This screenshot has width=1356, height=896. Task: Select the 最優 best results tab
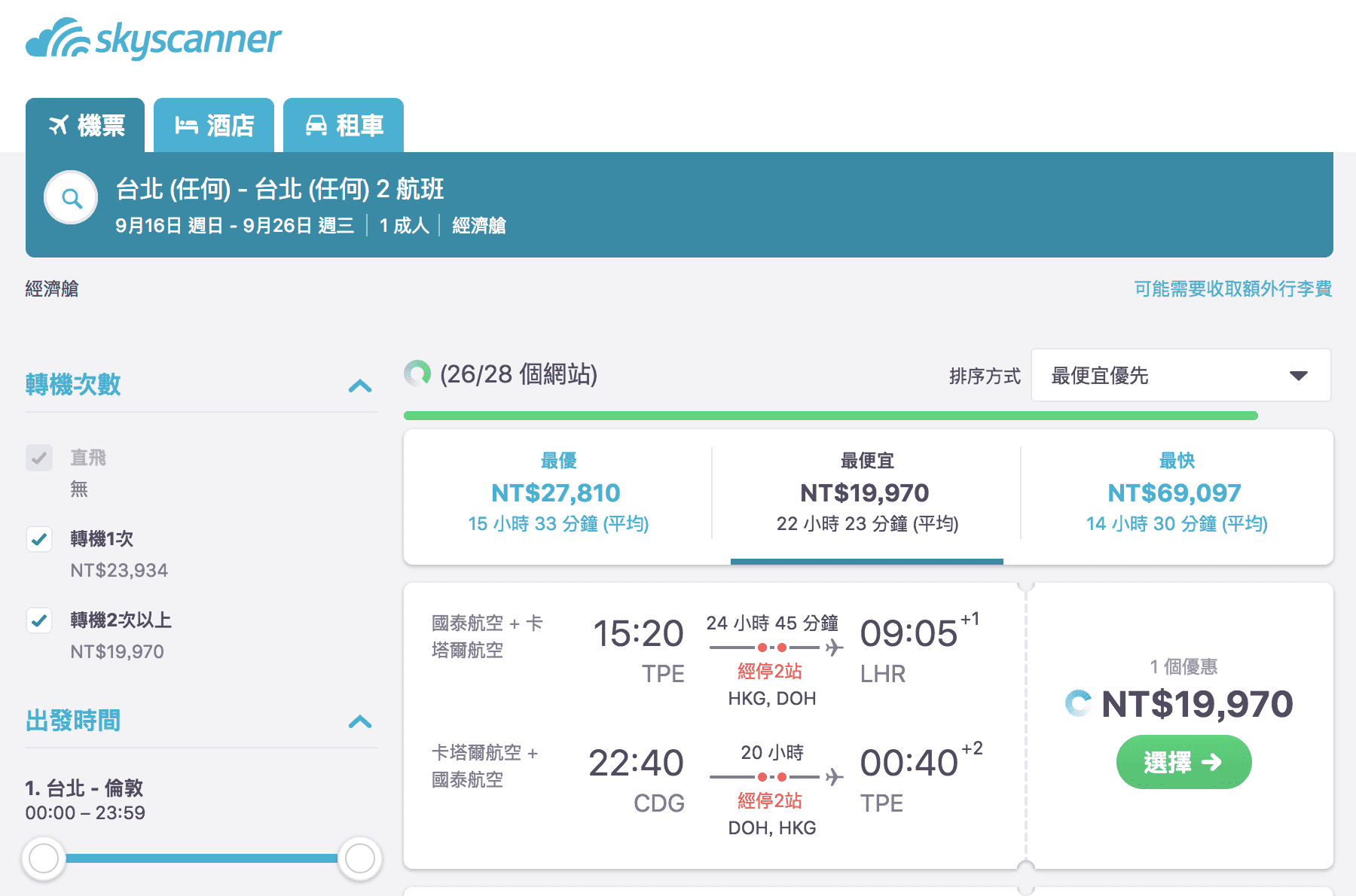pyautogui.click(x=558, y=492)
